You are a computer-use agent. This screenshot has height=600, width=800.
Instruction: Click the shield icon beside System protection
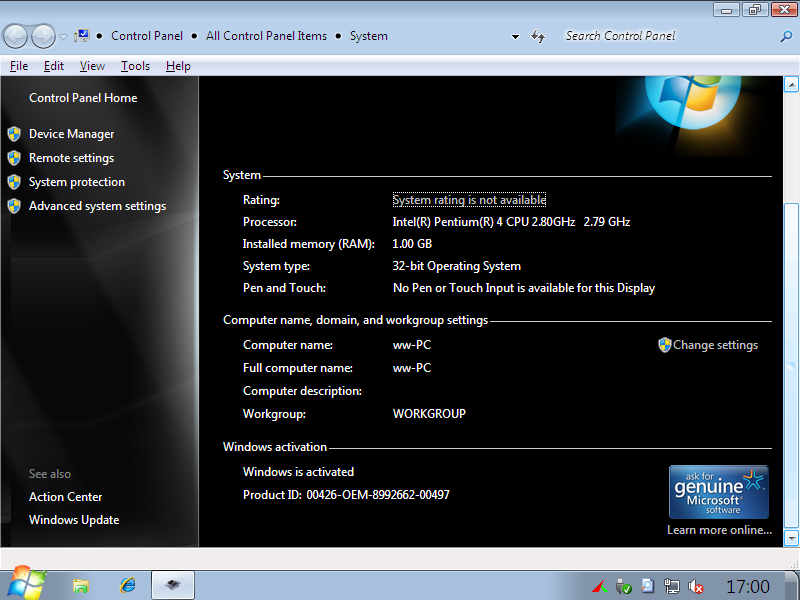point(14,182)
